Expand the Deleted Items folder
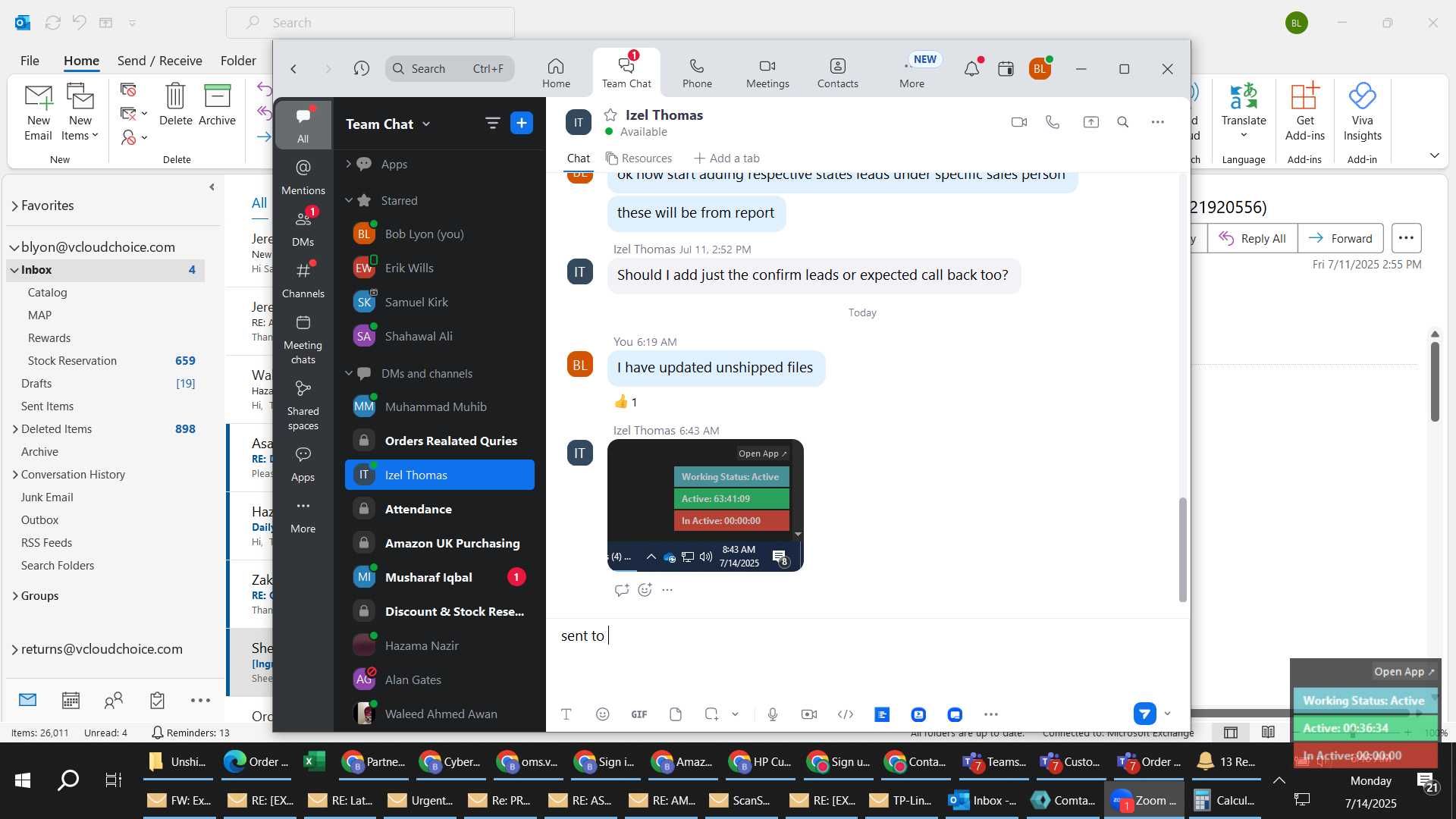 [14, 429]
